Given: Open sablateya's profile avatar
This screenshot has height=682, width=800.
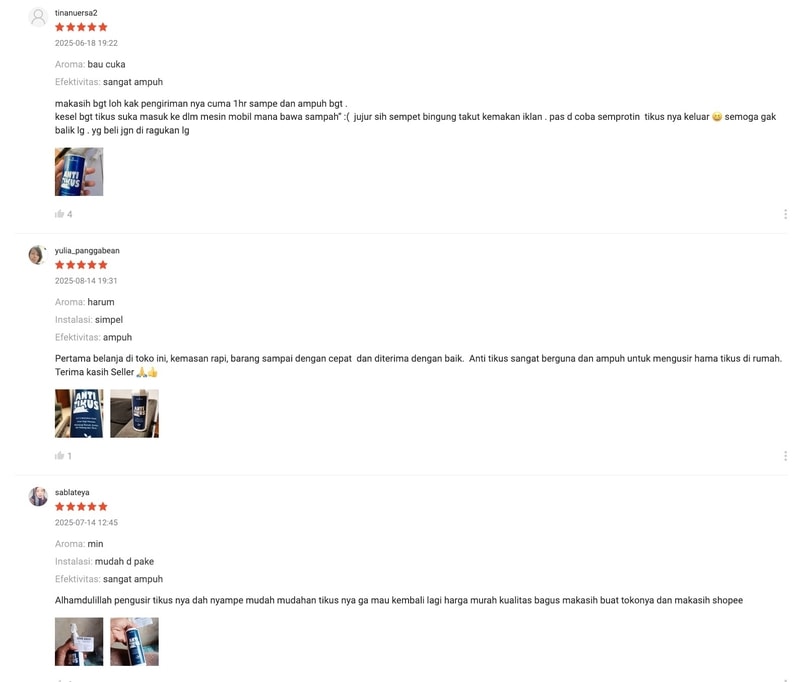Looking at the screenshot, I should coord(38,496).
